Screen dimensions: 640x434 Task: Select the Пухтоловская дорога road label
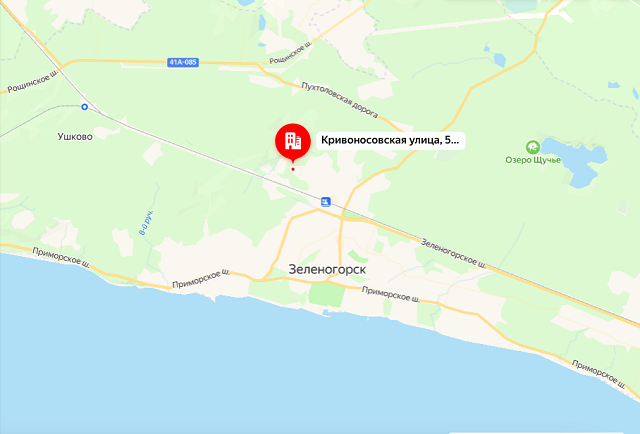click(340, 100)
